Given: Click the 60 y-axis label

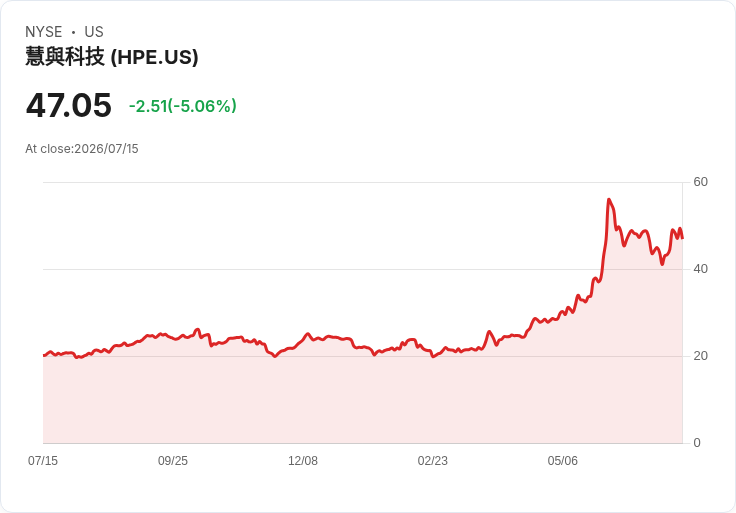Looking at the screenshot, I should [x=700, y=182].
